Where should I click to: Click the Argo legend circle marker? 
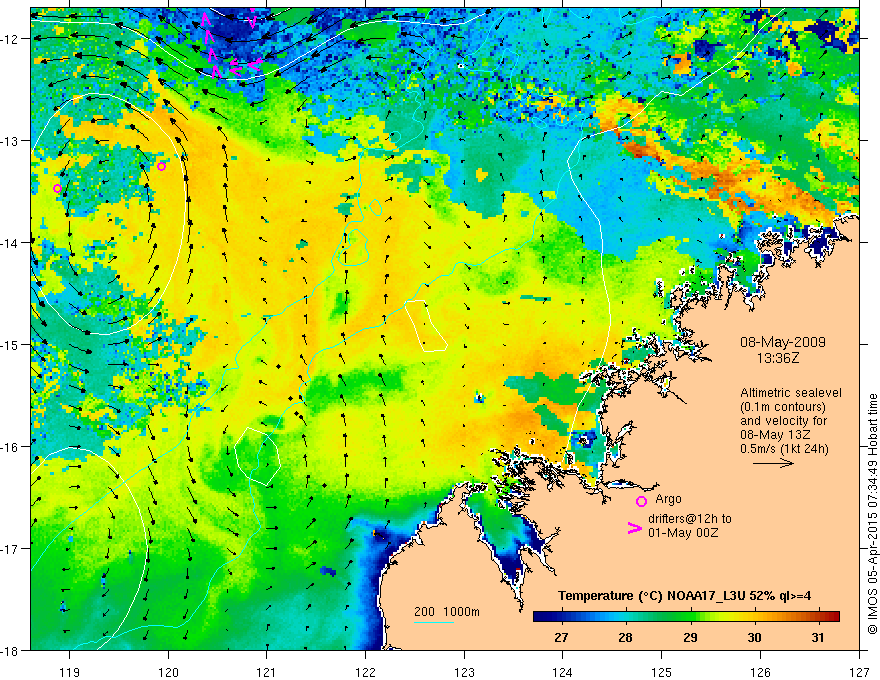[x=641, y=501]
